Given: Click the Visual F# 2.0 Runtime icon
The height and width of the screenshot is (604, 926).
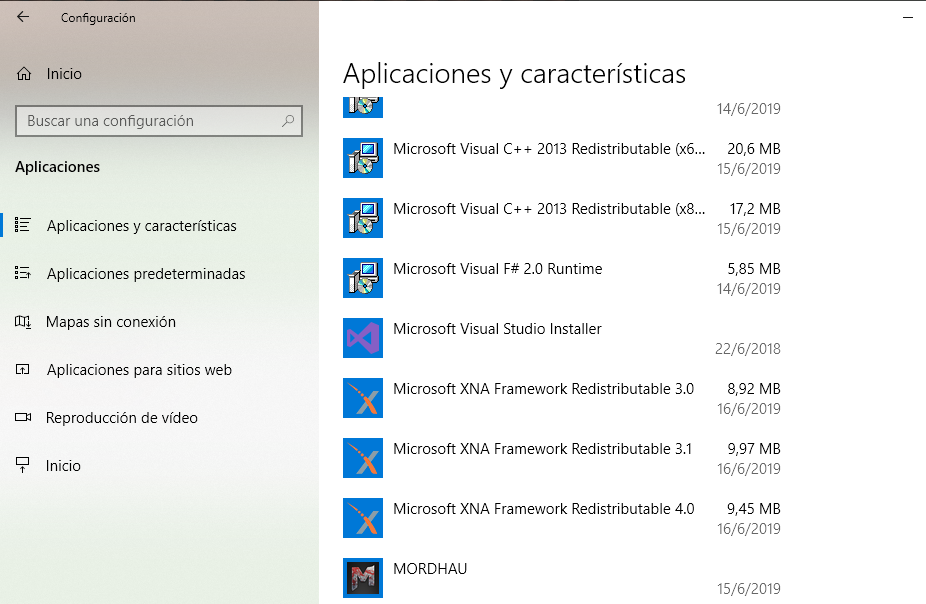Looking at the screenshot, I should 363,278.
